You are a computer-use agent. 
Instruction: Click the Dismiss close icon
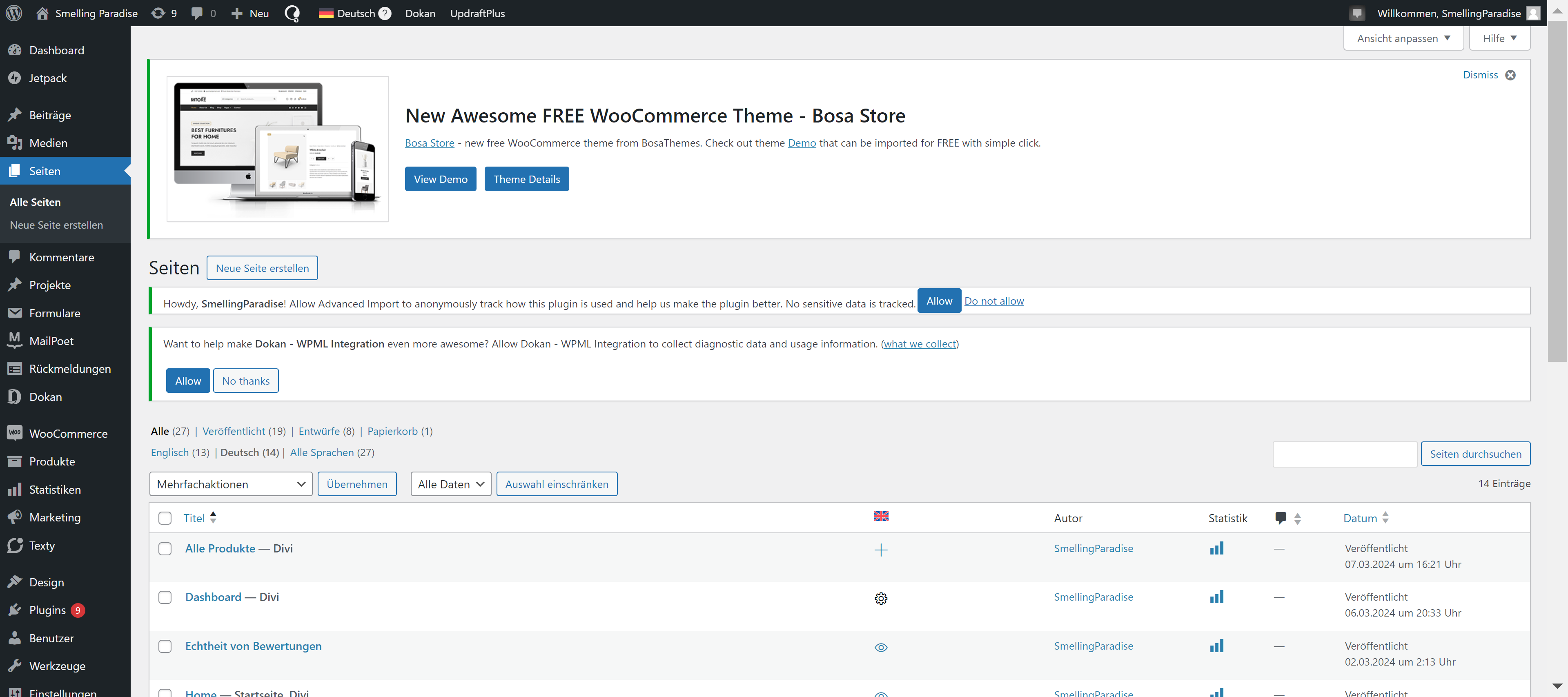(x=1510, y=75)
